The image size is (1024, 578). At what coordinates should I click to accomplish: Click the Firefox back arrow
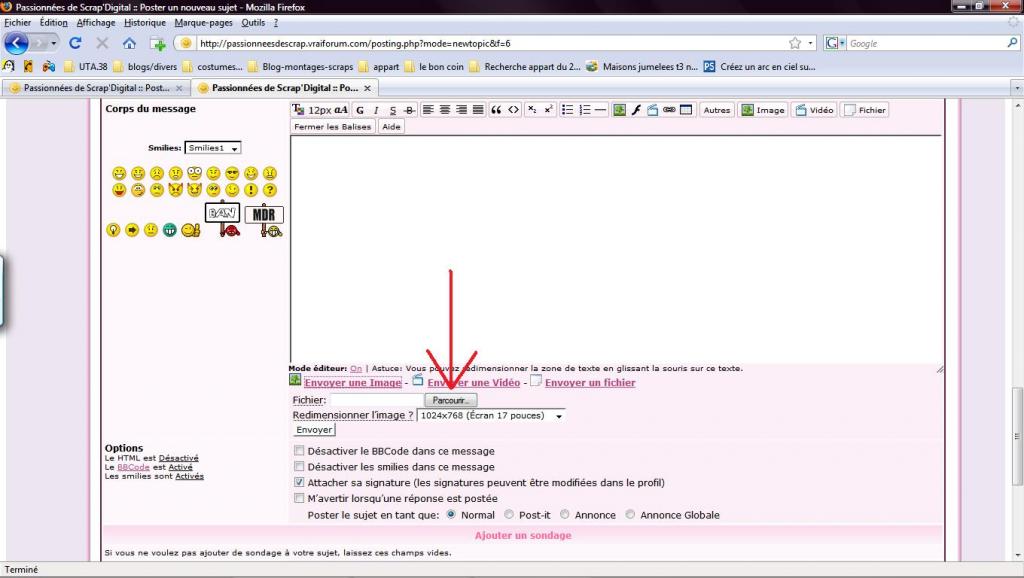(16, 43)
